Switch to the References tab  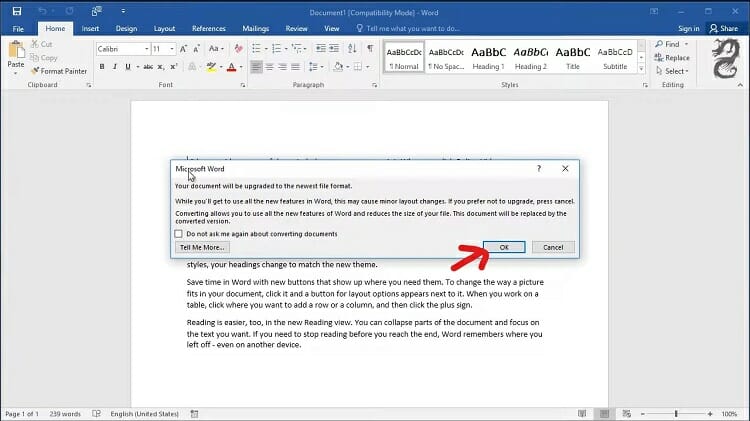pyautogui.click(x=209, y=29)
